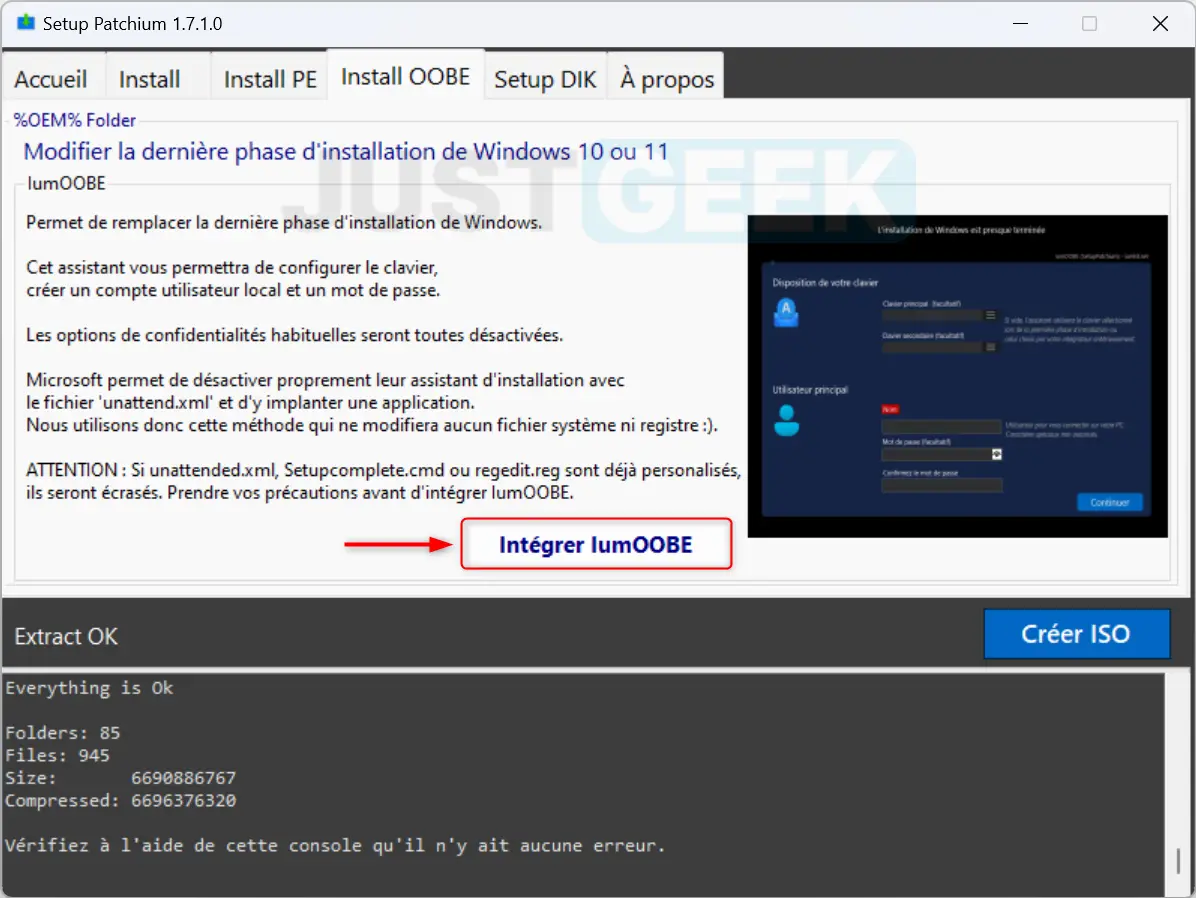Click 'Permet de remplacer la dernière phase' text
This screenshot has height=898, width=1196.
[284, 223]
